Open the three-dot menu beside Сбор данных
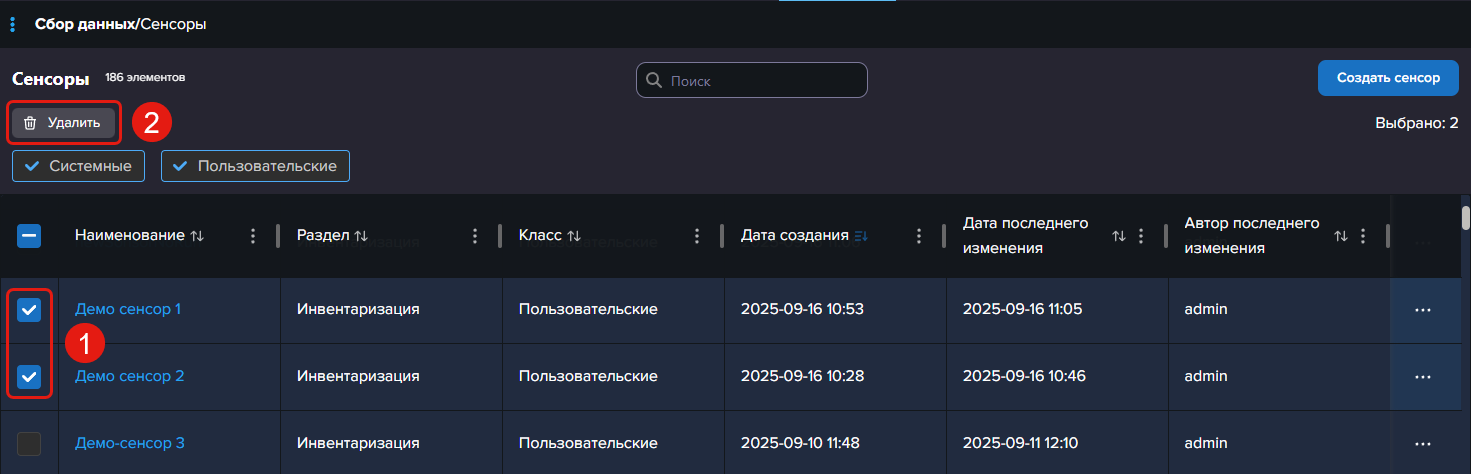This screenshot has height=474, width=1471. coord(12,24)
